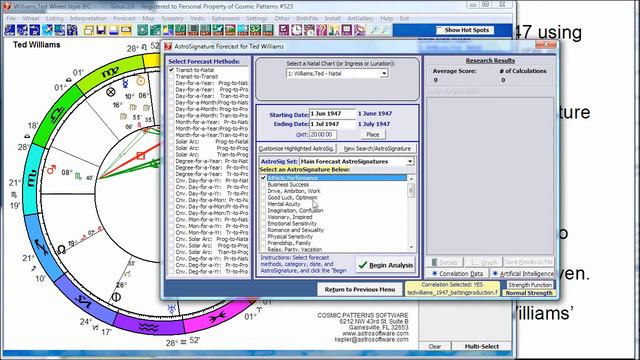Click AstroSignature list scrollbar down arrow
640x360 pixels.
pos(411,247)
